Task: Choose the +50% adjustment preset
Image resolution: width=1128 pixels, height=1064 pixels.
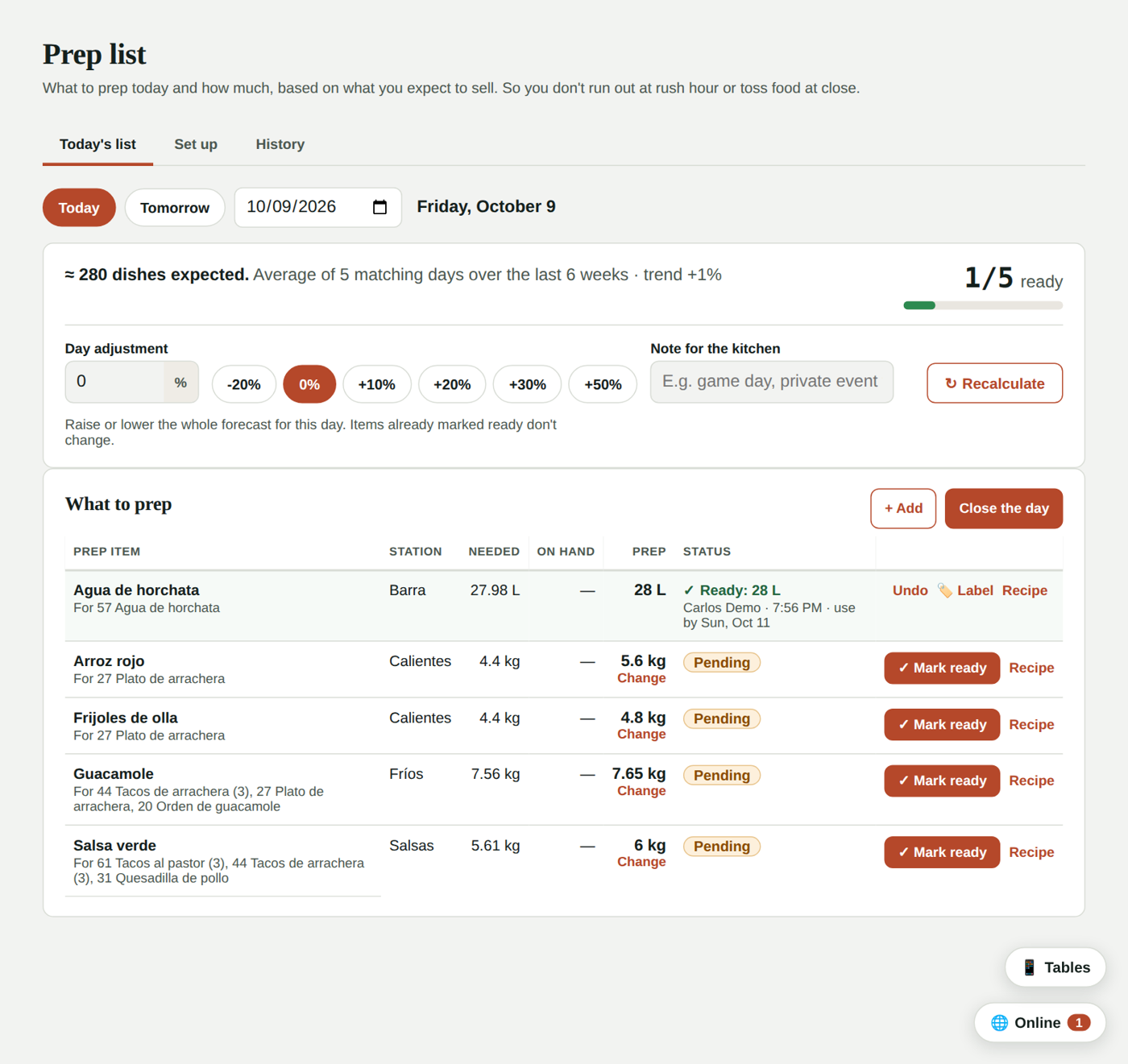Action: [603, 384]
